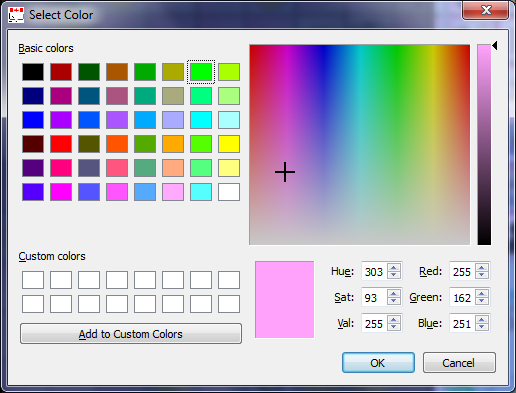Select the first custom color slot

click(33, 280)
